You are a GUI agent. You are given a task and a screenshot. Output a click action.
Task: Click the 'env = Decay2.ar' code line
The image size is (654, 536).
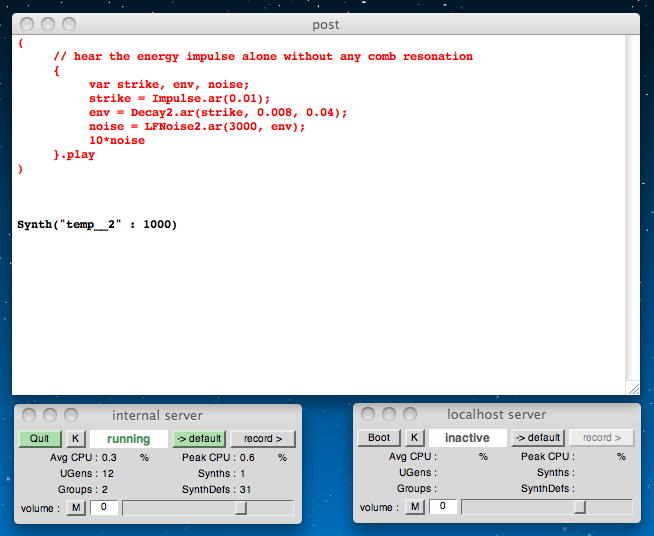(x=218, y=113)
